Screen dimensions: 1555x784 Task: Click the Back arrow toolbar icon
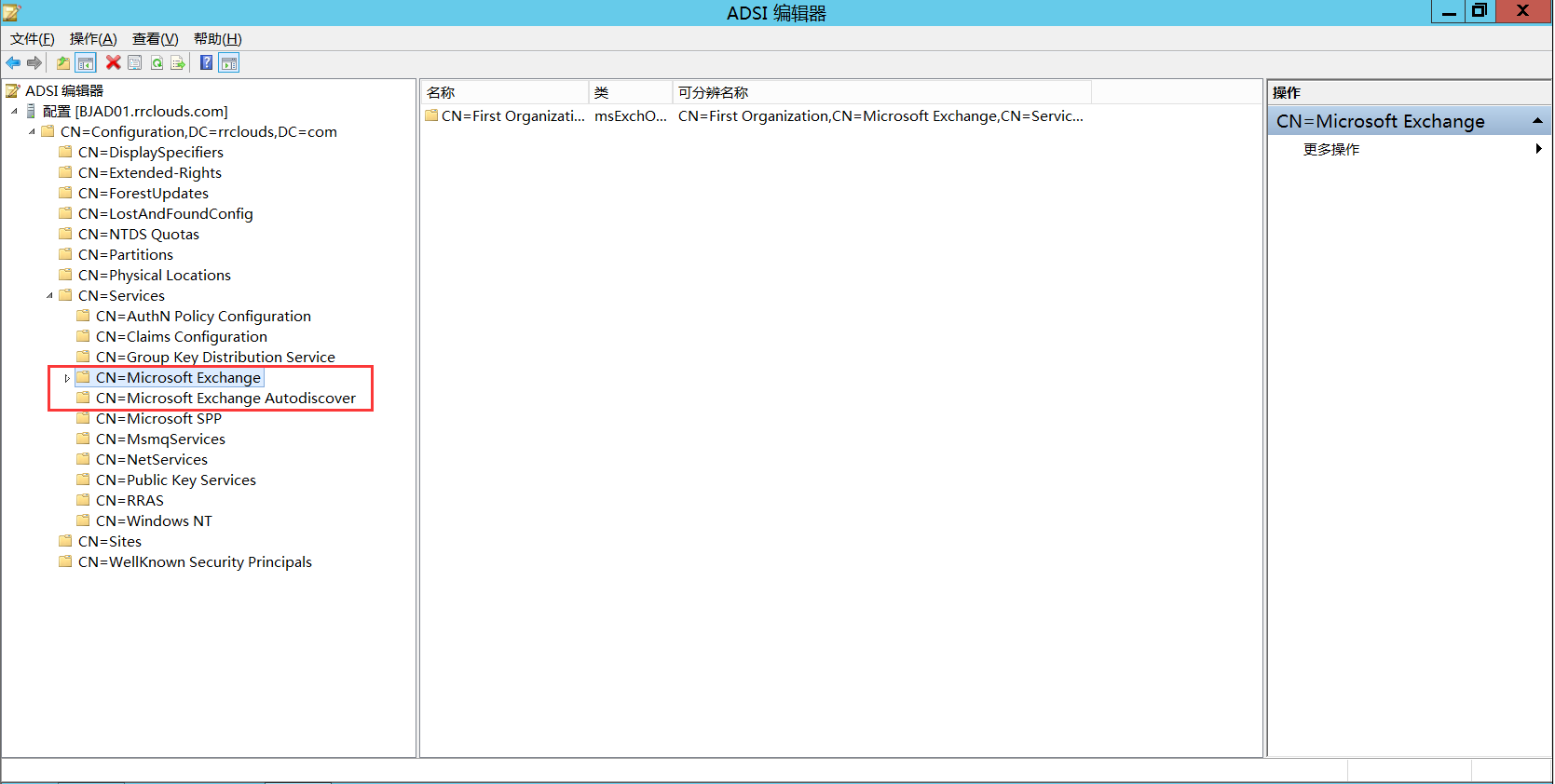click(13, 62)
